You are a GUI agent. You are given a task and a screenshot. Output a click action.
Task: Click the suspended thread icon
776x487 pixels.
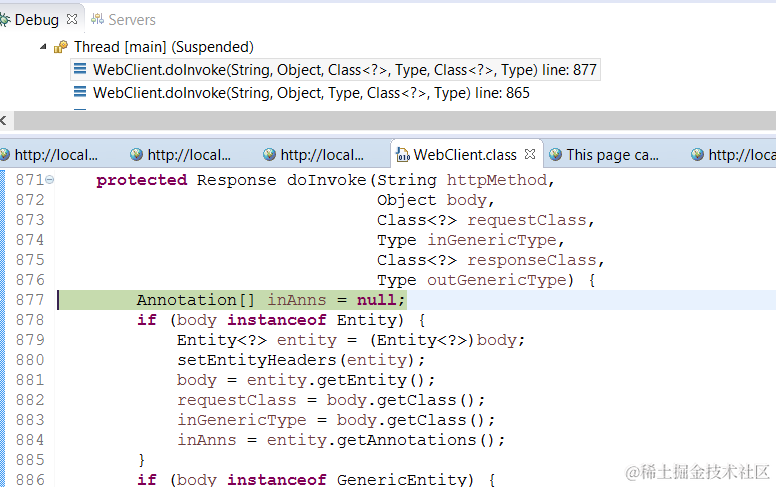[61, 47]
